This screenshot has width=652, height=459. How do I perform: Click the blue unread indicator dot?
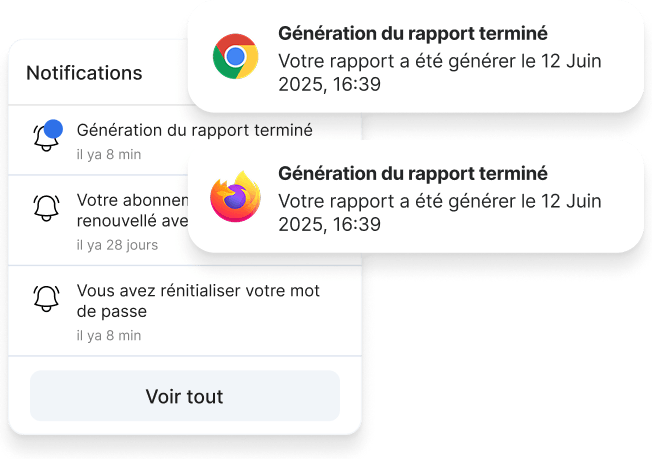point(55,127)
